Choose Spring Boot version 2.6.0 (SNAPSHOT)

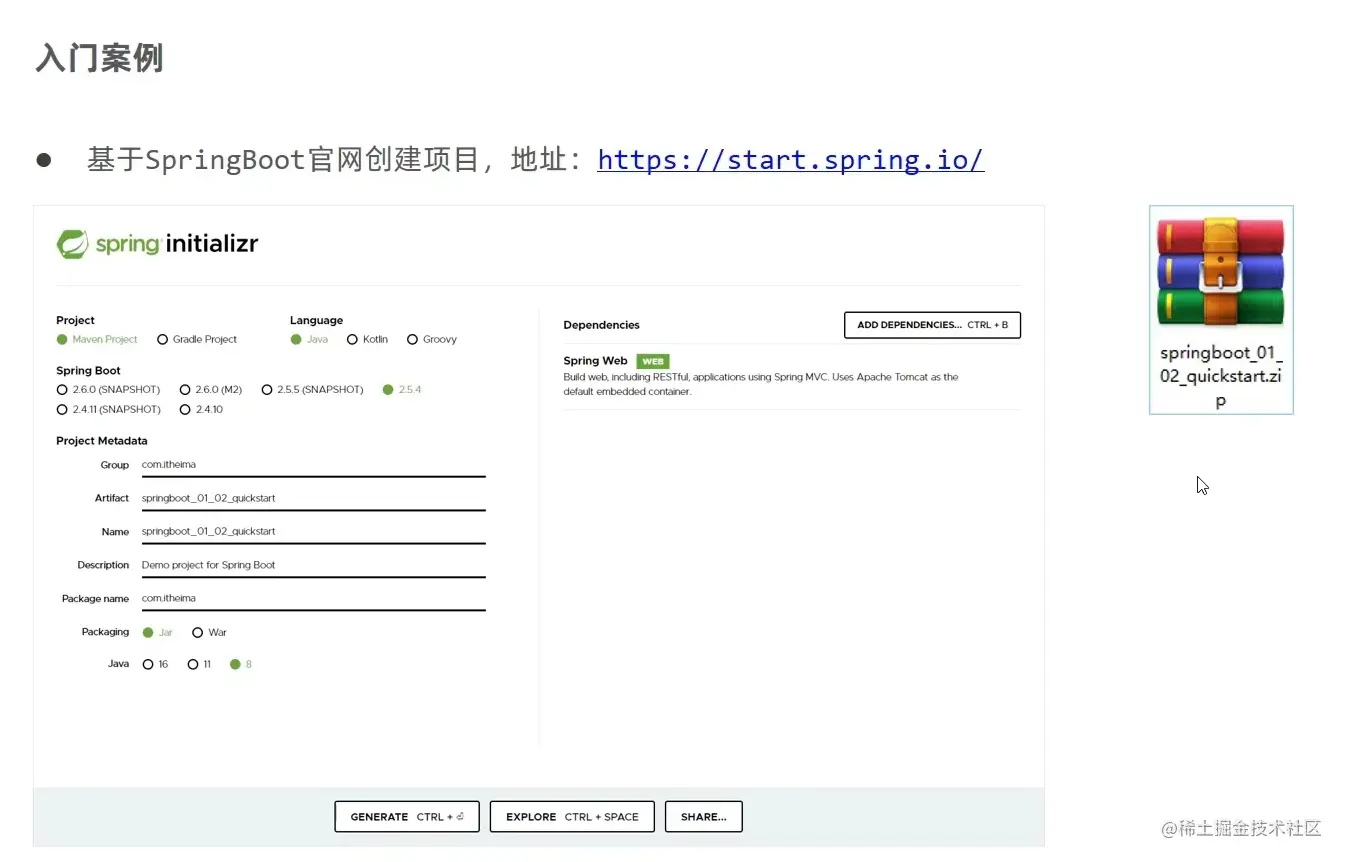pos(62,389)
